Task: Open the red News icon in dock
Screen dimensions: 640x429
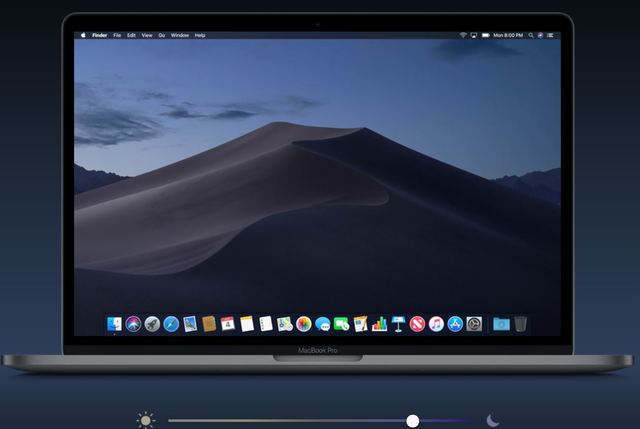Action: [417, 324]
